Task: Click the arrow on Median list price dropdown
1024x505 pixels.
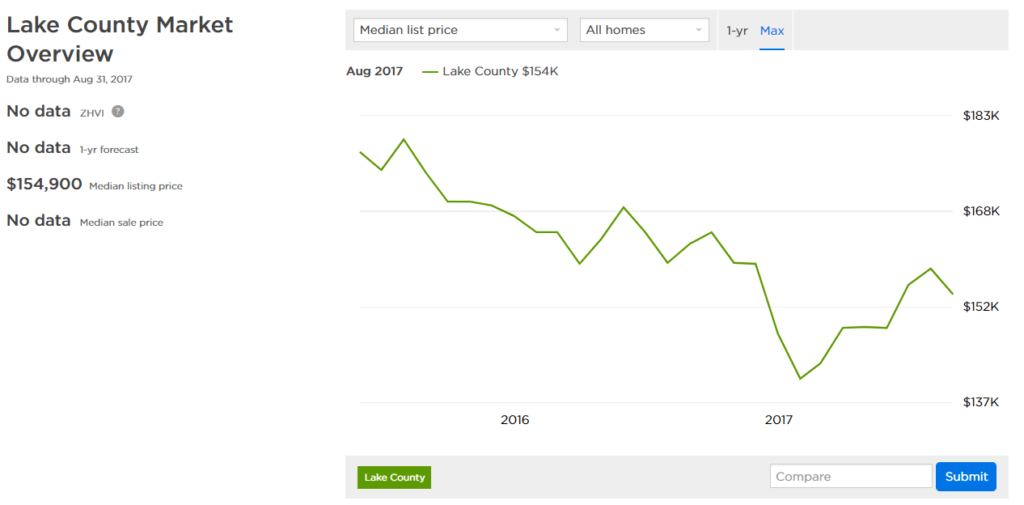Action: coord(556,30)
